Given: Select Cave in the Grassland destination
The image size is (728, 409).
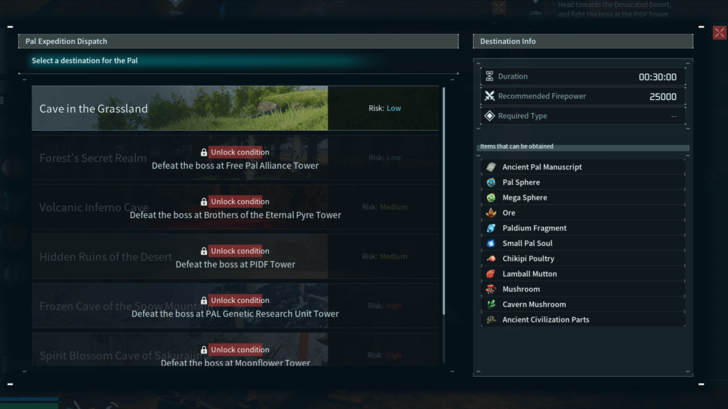Looking at the screenshot, I should tap(235, 108).
